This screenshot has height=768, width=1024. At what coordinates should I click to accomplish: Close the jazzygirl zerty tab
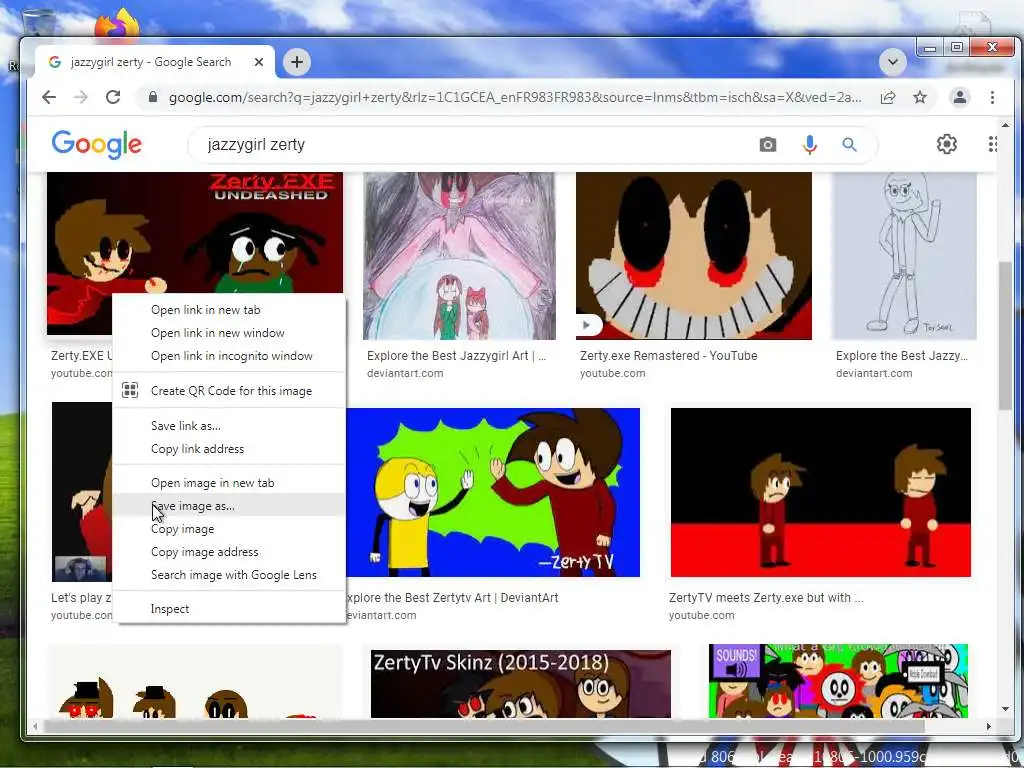(x=259, y=62)
